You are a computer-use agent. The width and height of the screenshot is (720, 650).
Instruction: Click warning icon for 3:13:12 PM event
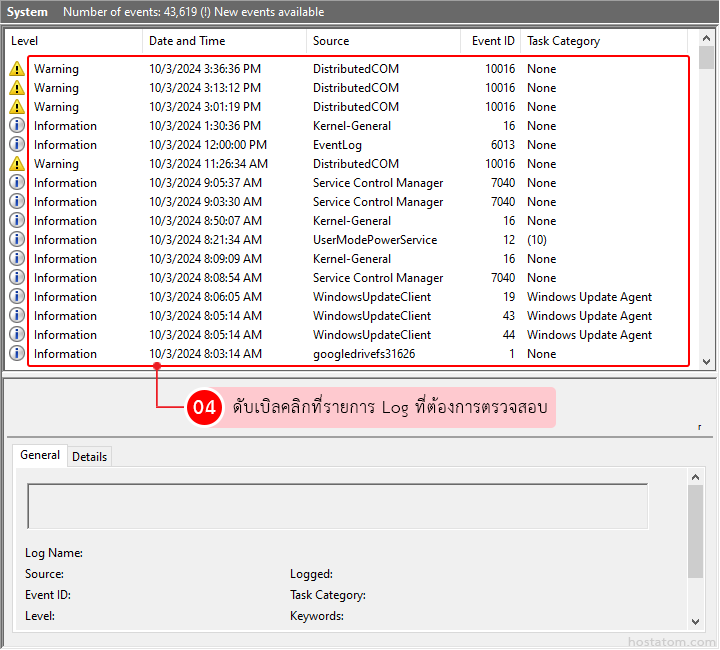point(17,88)
